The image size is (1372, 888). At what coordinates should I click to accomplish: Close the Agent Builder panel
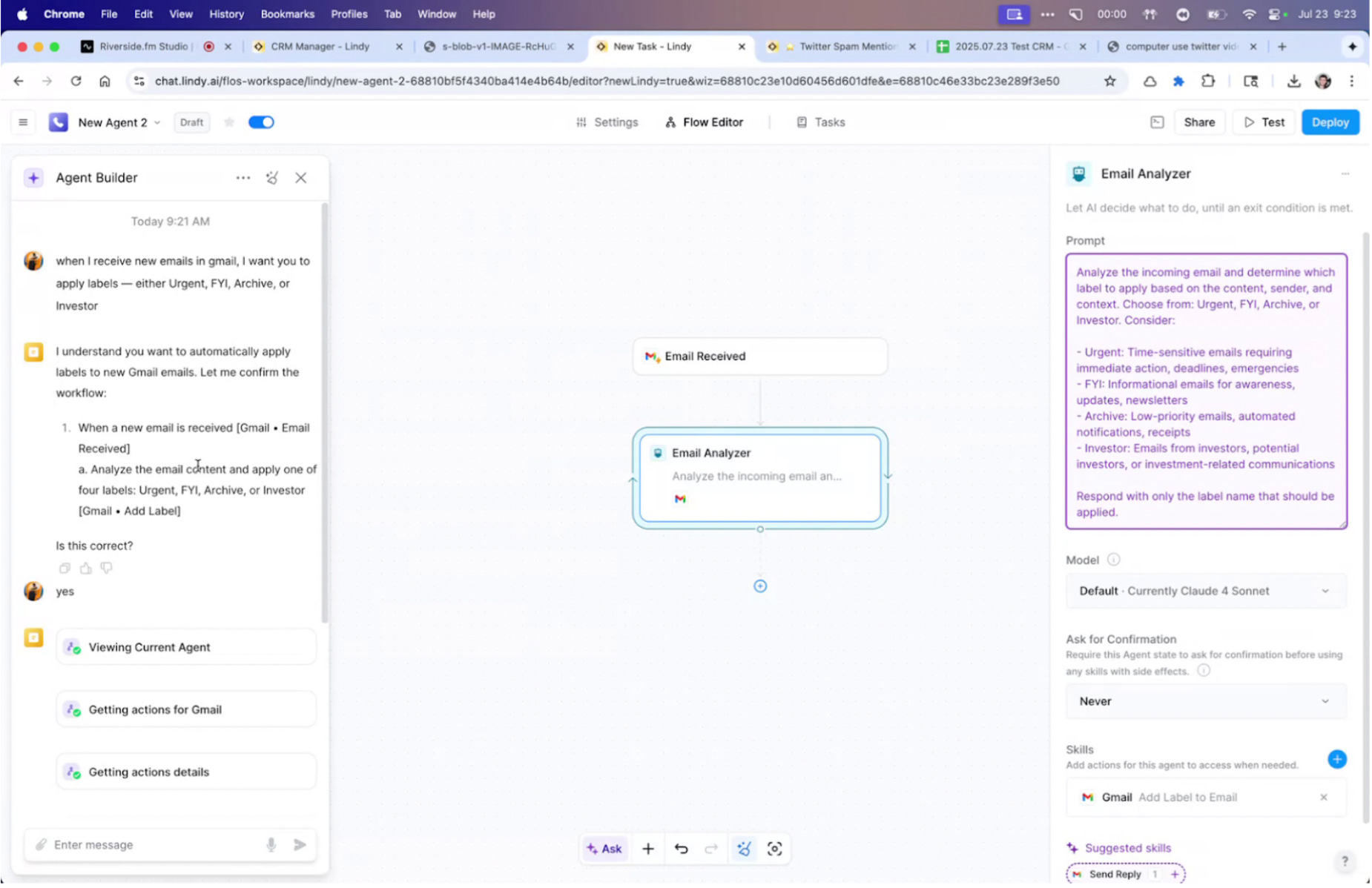click(301, 178)
